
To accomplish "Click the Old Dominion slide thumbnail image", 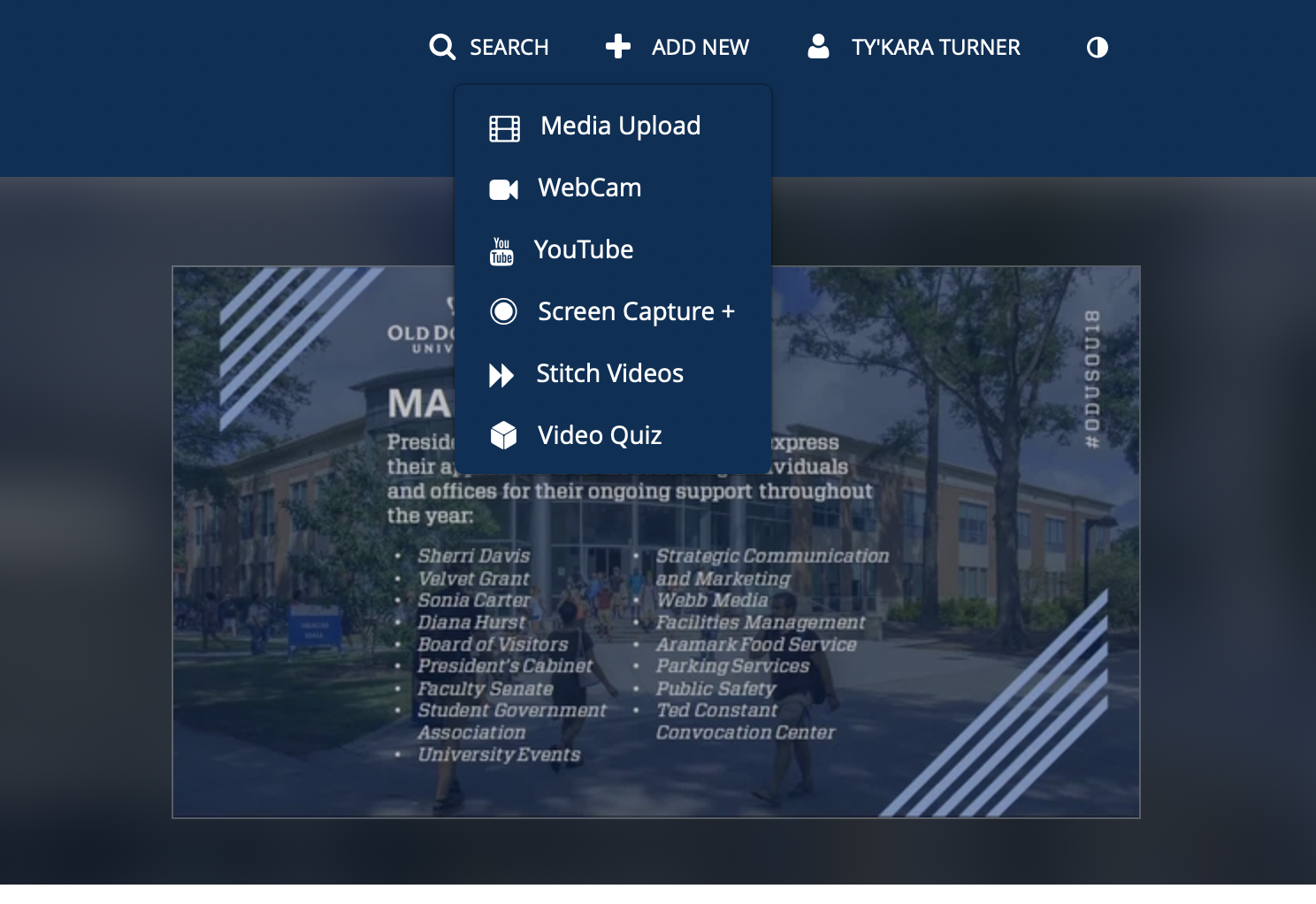I will (656, 542).
